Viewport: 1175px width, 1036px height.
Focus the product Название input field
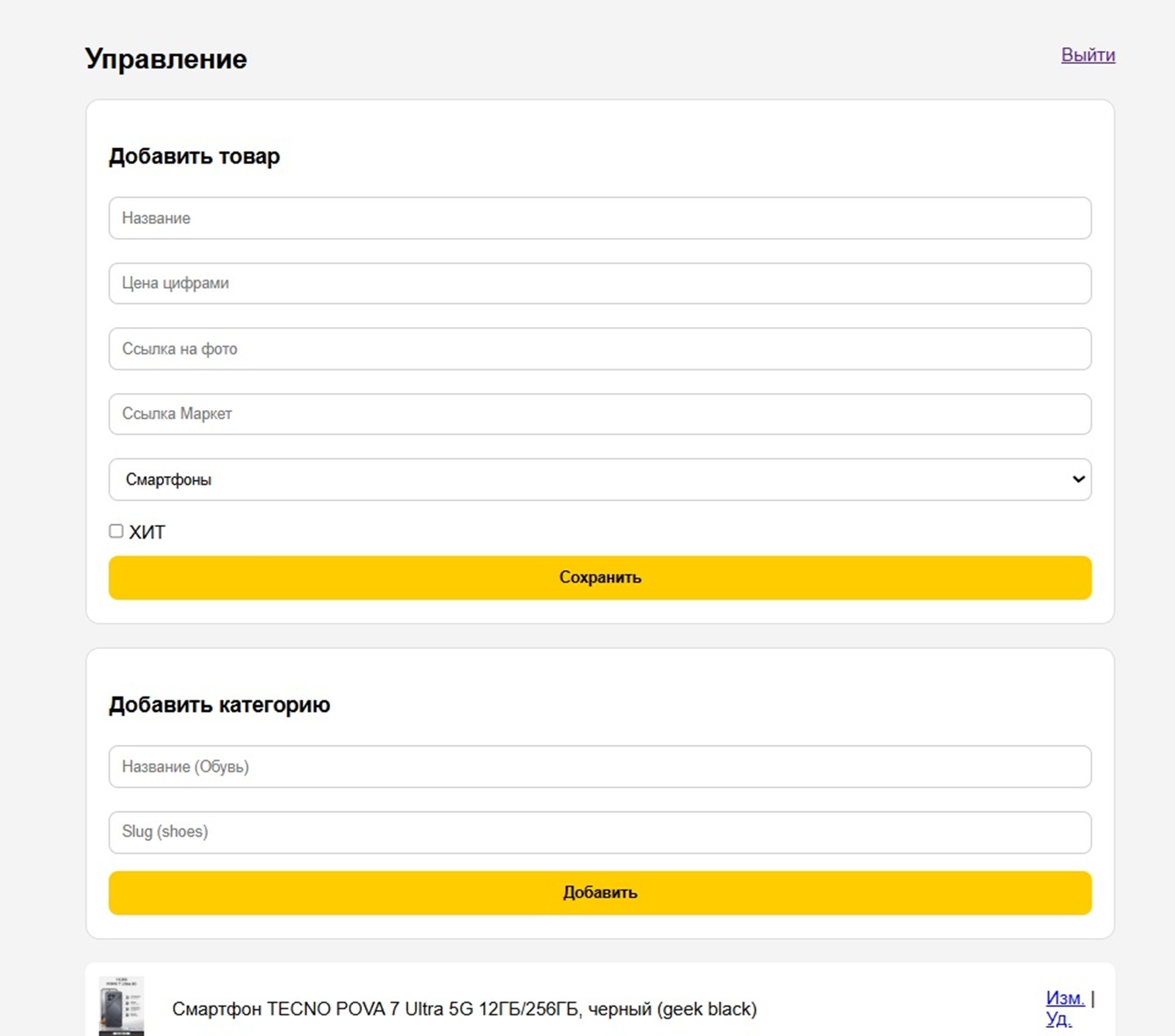(599, 218)
